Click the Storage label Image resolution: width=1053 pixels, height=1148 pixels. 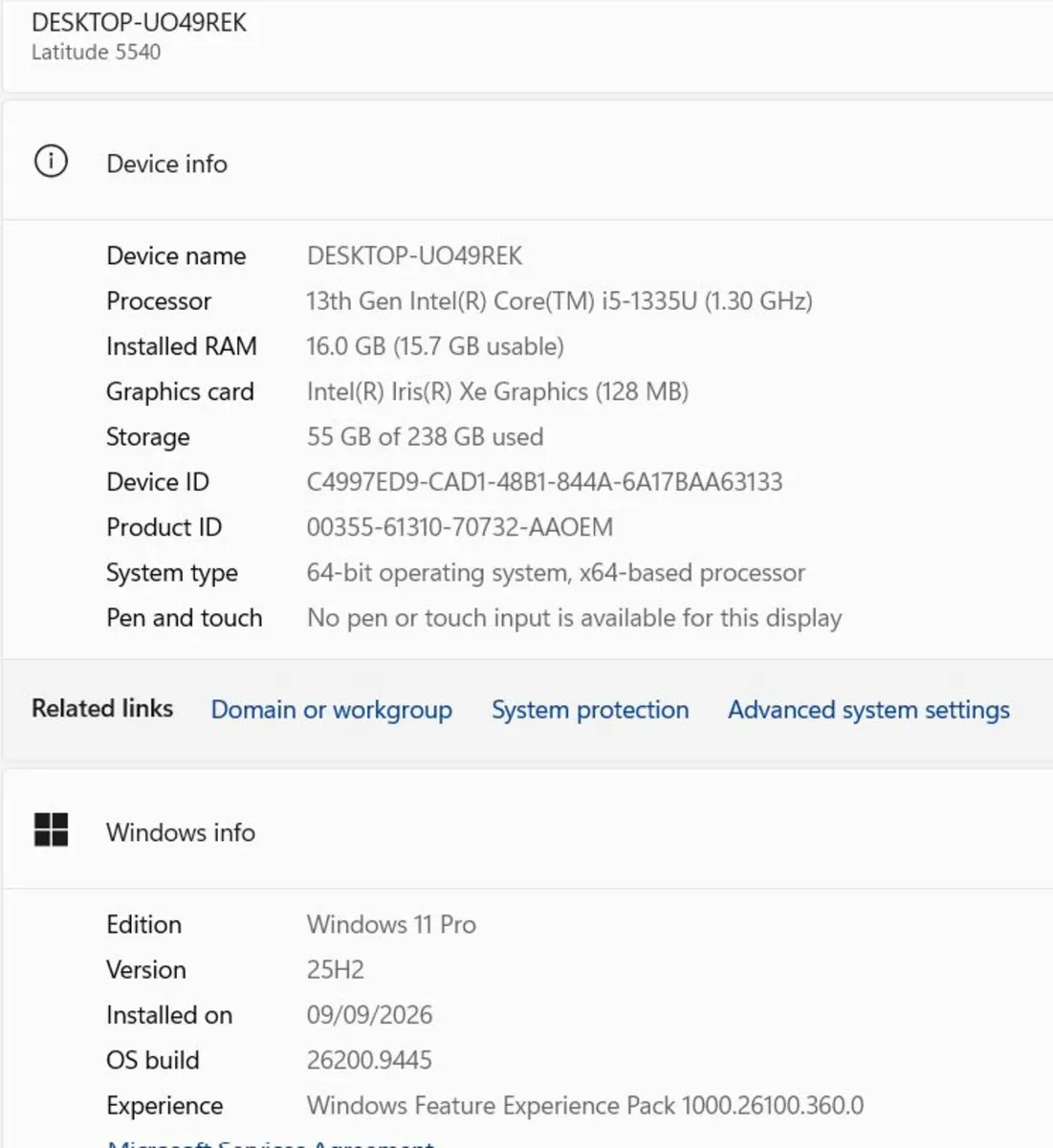[148, 437]
